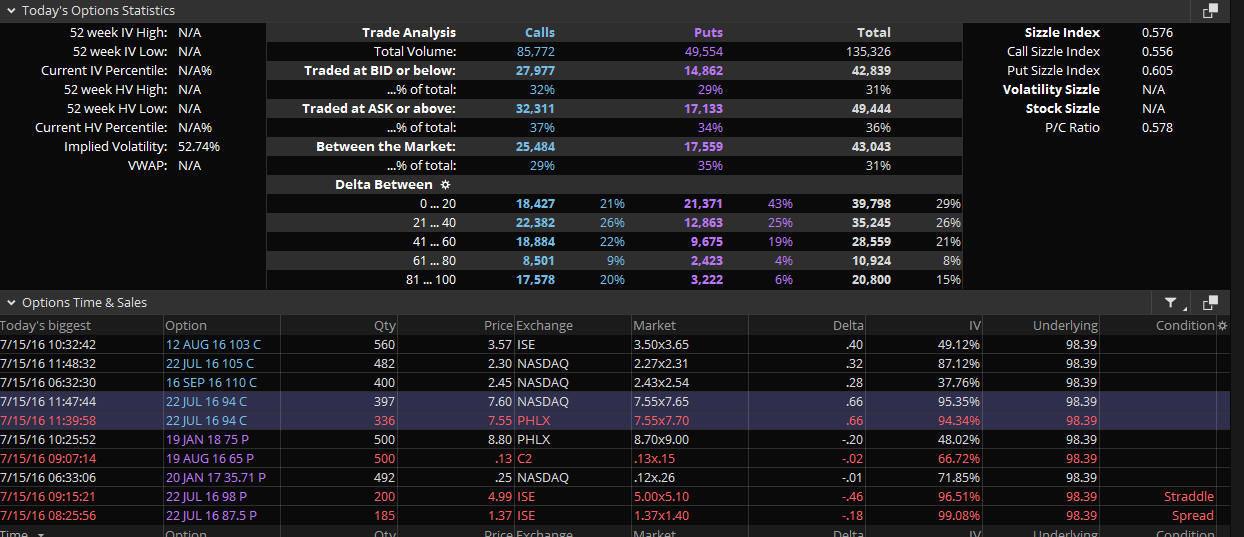Collapse the Options Time & Sales section
Viewport: 1244px width, 537px height.
[10, 302]
